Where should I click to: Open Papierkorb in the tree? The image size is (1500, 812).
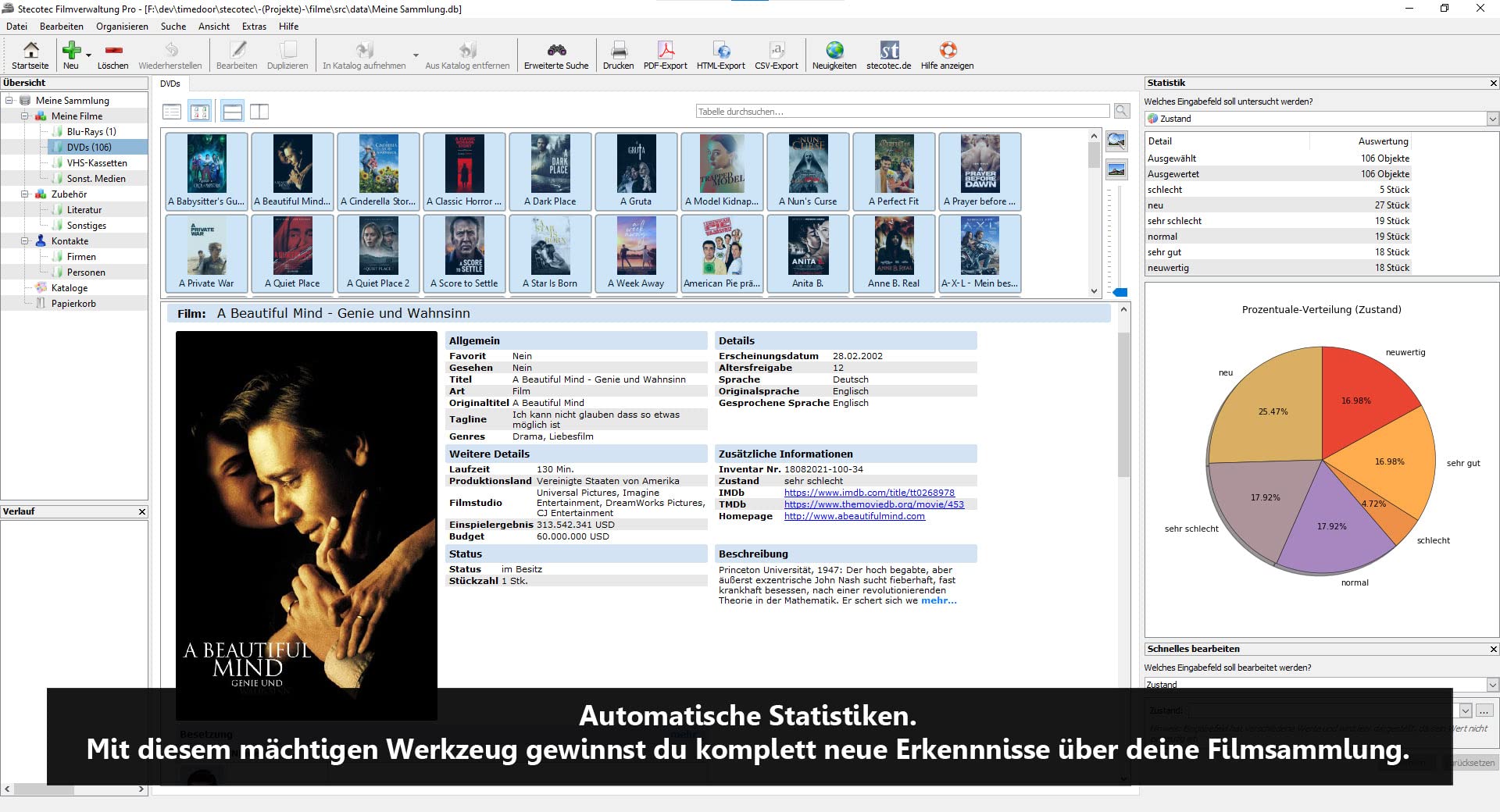click(73, 303)
